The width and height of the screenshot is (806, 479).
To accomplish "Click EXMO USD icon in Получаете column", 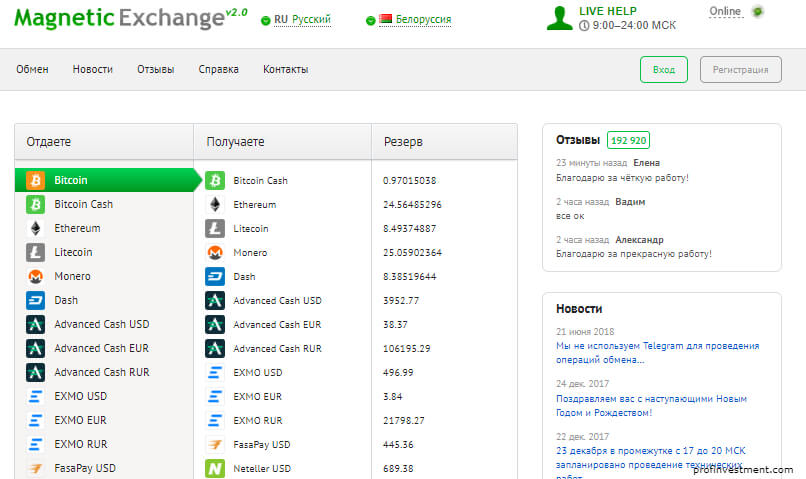I will pos(215,373).
